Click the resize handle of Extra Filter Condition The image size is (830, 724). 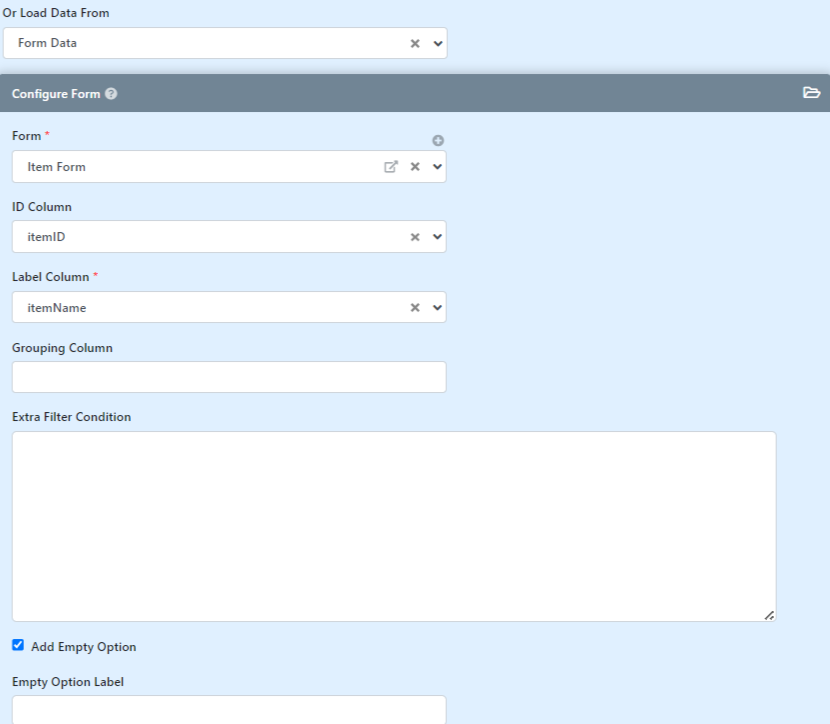769,615
